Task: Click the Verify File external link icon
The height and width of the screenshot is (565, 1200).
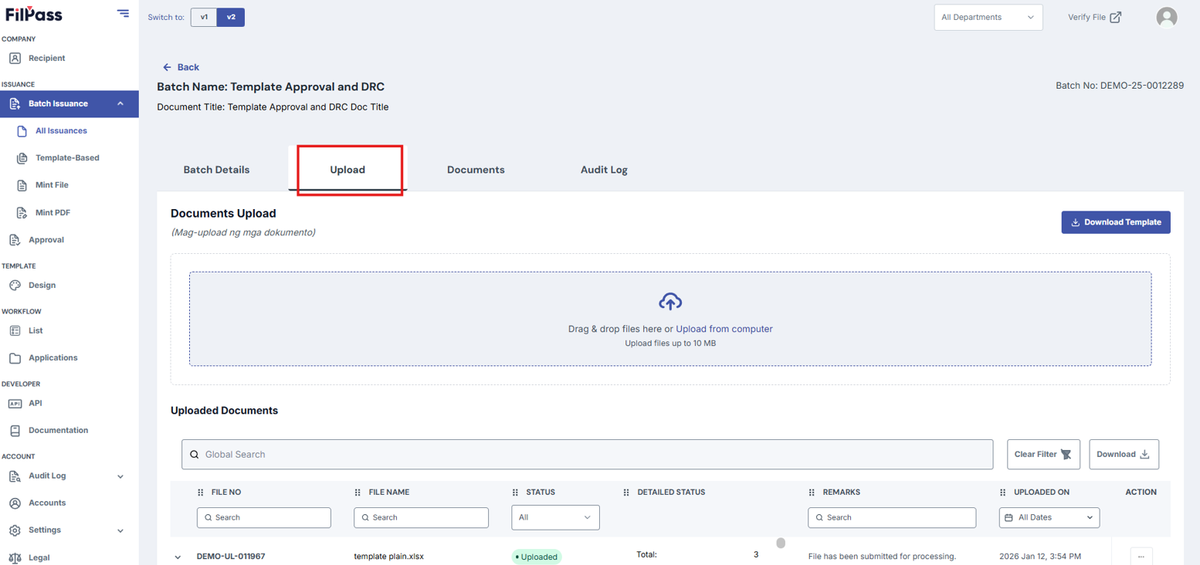Action: point(1115,17)
